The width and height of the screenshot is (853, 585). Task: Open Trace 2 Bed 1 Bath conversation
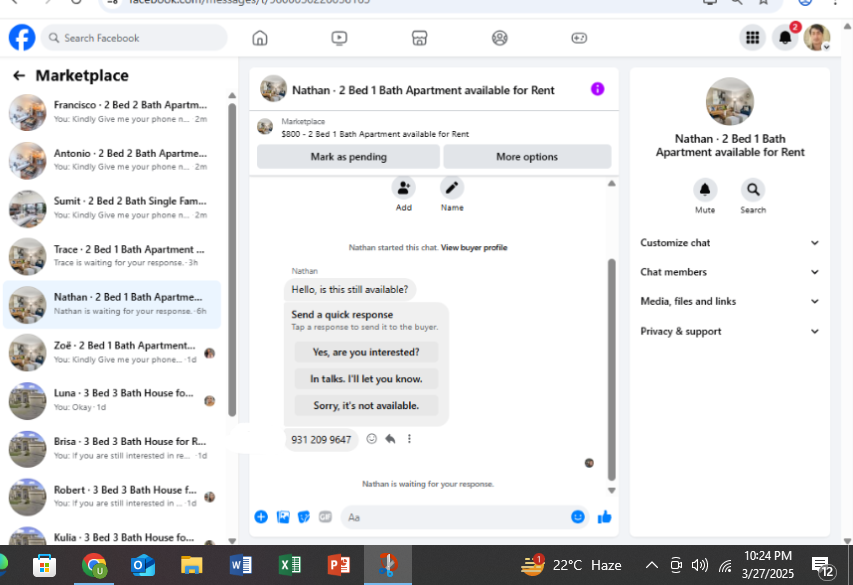(112, 256)
